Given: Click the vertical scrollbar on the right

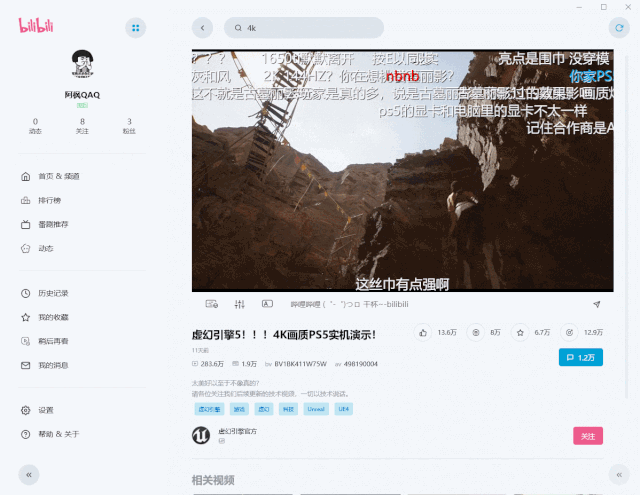Looking at the screenshot, I should point(626,226).
